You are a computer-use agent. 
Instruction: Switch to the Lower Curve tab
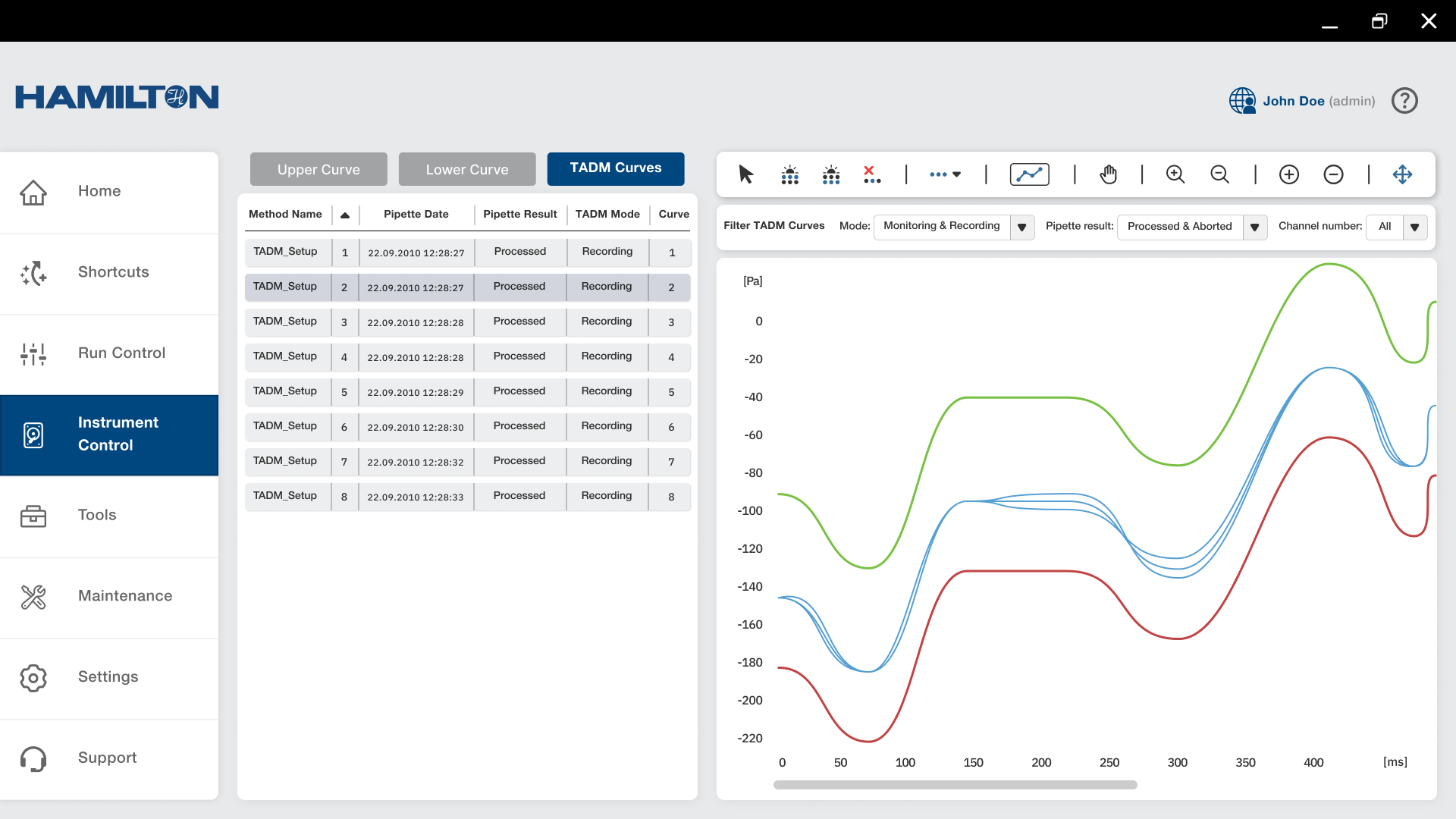(467, 169)
